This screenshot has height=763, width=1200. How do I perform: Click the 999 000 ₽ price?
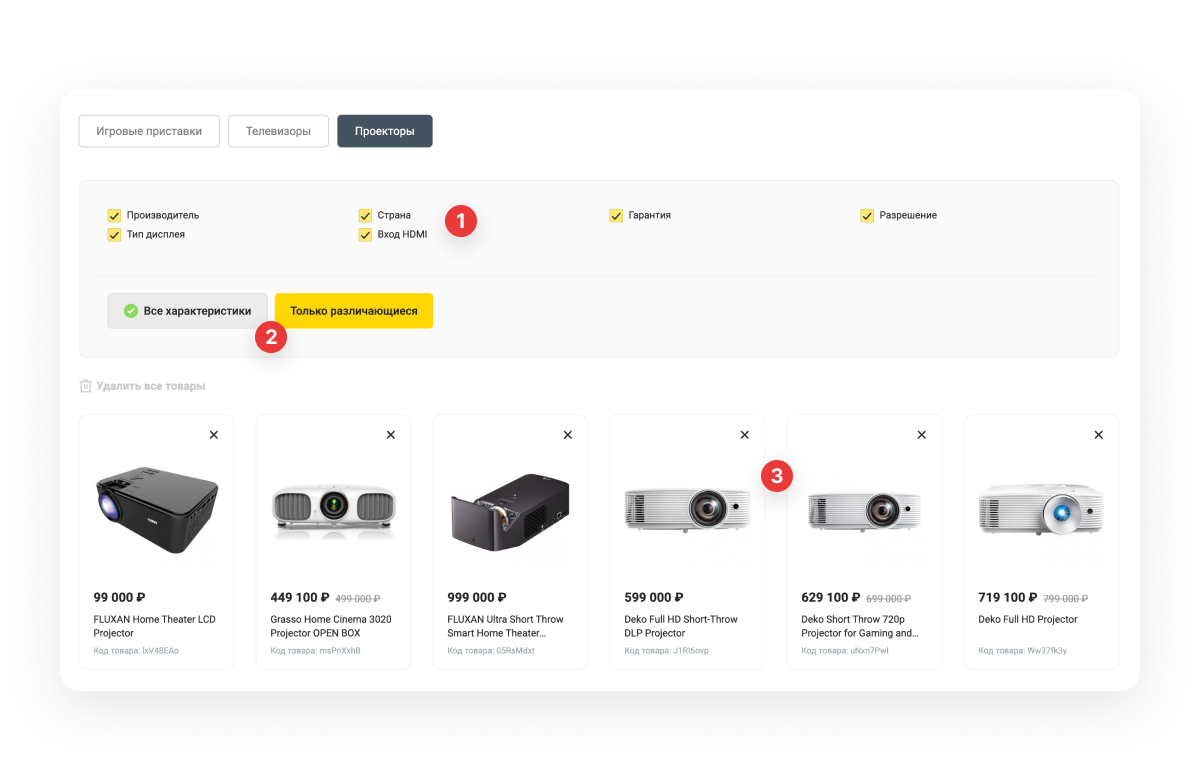(477, 598)
